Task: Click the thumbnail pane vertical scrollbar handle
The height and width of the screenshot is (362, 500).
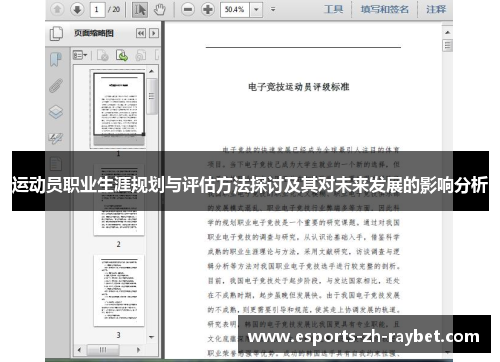Action: click(x=152, y=96)
